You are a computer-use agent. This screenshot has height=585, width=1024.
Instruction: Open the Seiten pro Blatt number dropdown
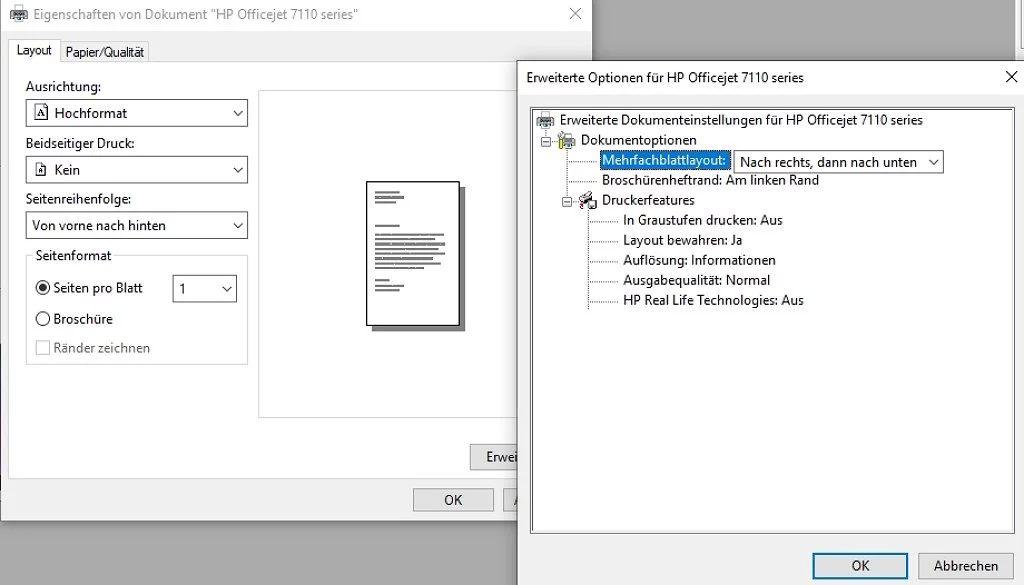(204, 289)
